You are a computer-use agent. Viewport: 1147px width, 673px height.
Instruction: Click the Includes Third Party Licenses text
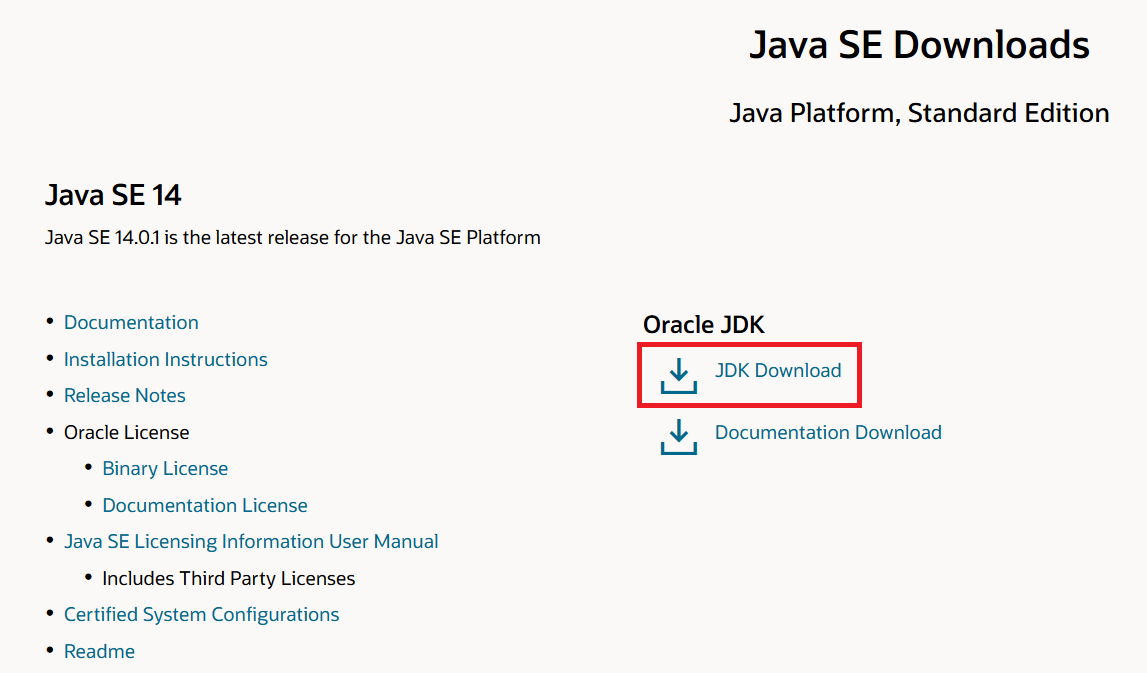[229, 578]
